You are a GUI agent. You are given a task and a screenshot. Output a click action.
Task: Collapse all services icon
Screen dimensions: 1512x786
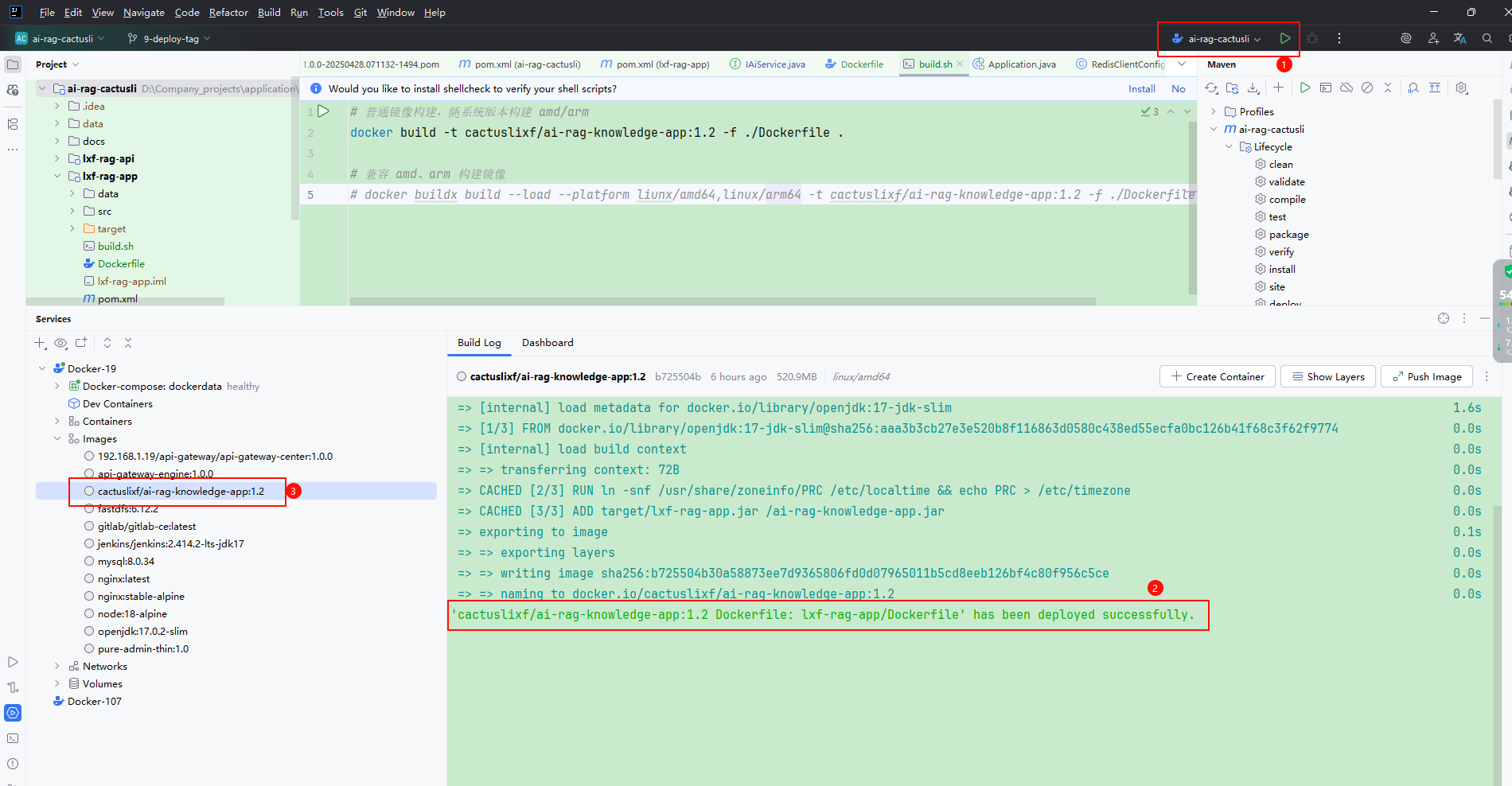point(128,343)
